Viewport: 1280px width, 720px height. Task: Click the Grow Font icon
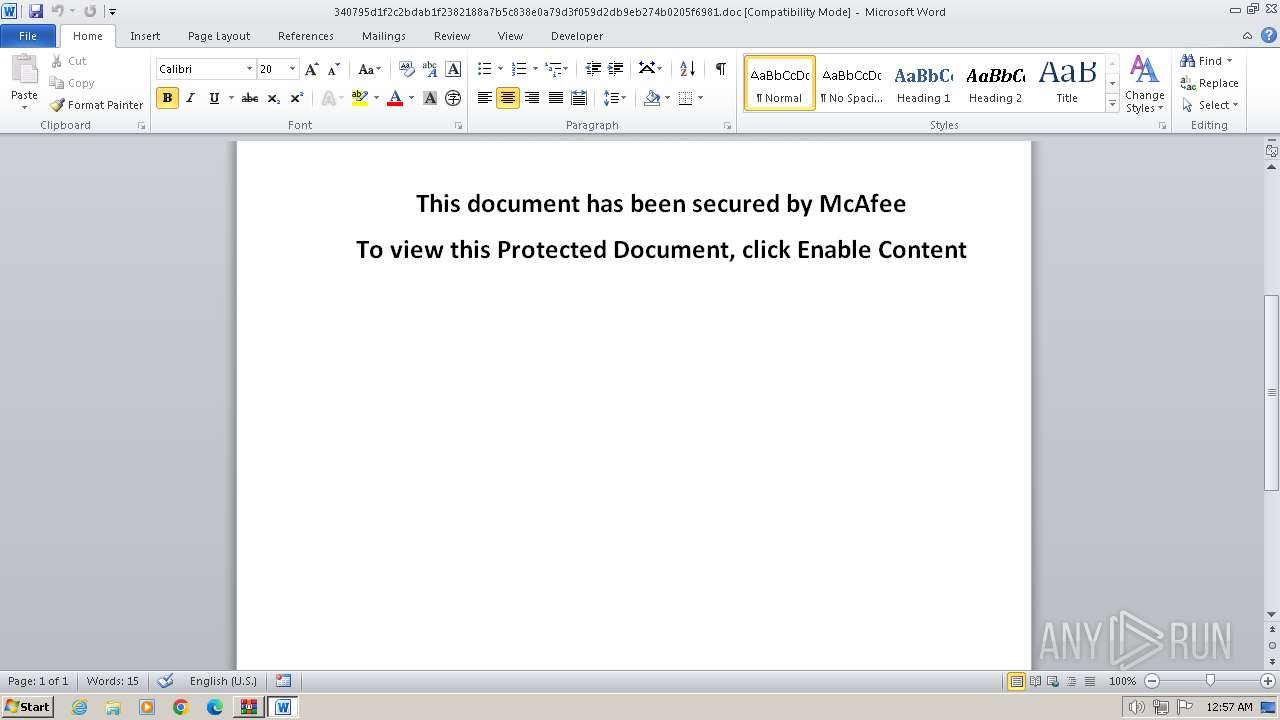pyautogui.click(x=312, y=69)
